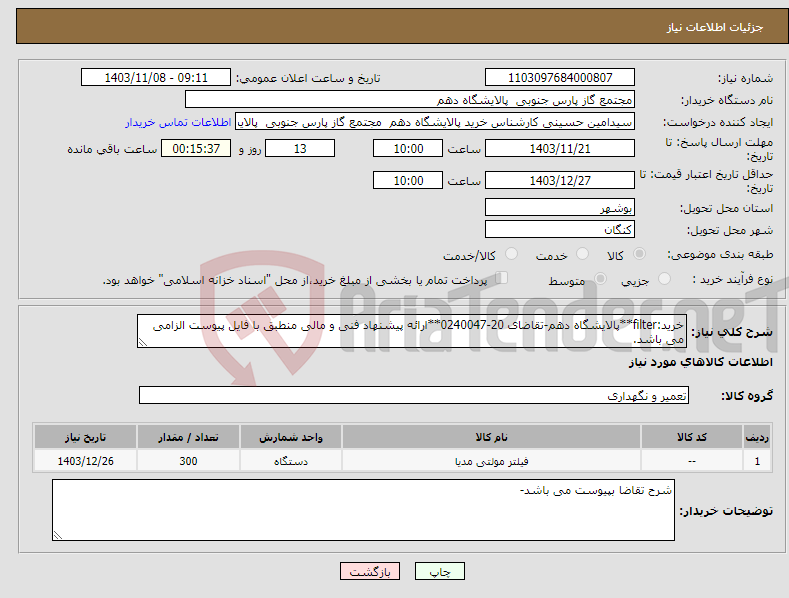The width and height of the screenshot is (789, 598).
Task: Click the remaining days field showing 13
Action: (x=300, y=148)
